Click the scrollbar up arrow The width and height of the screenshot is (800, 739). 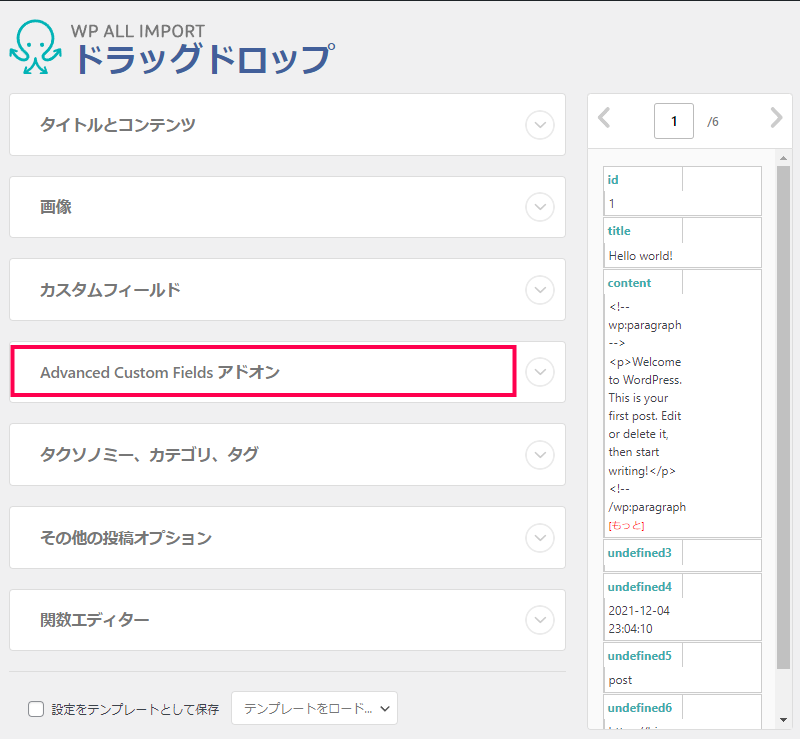[783, 158]
